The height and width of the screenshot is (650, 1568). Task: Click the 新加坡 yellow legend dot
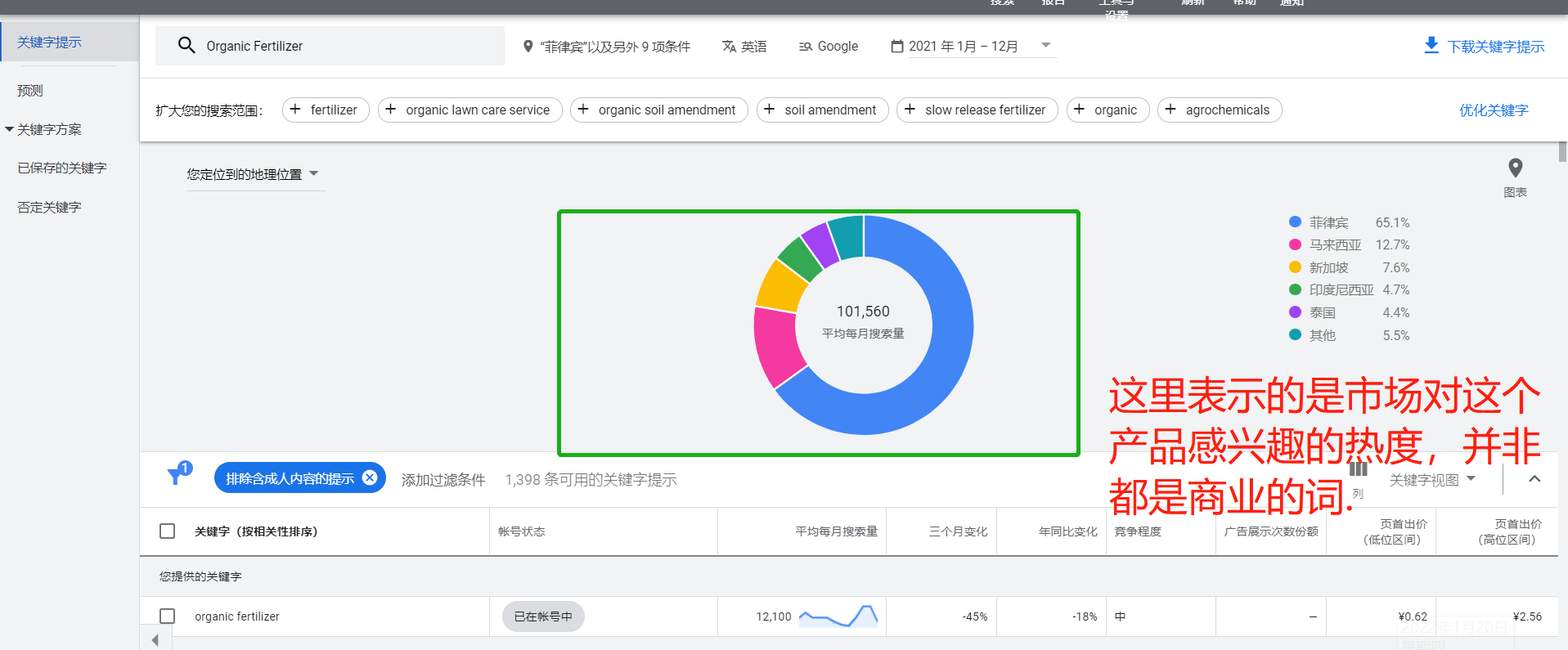[x=1295, y=267]
